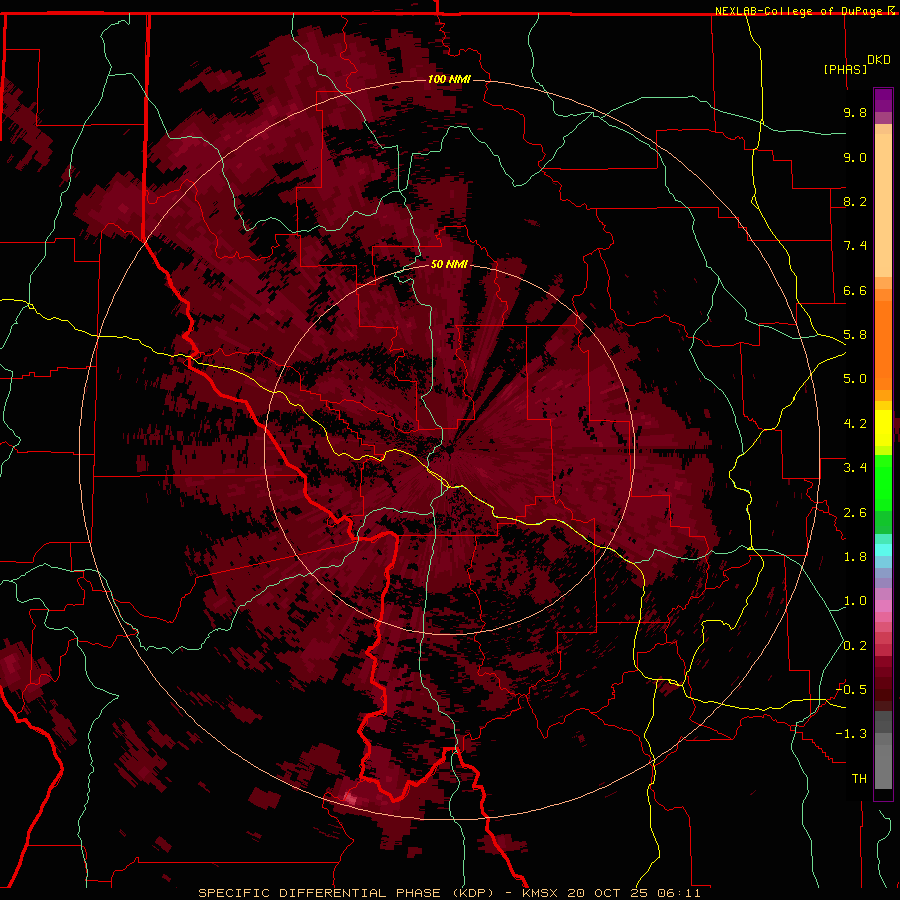Select the 2.6 scale value
900x900 pixels.
click(855, 513)
